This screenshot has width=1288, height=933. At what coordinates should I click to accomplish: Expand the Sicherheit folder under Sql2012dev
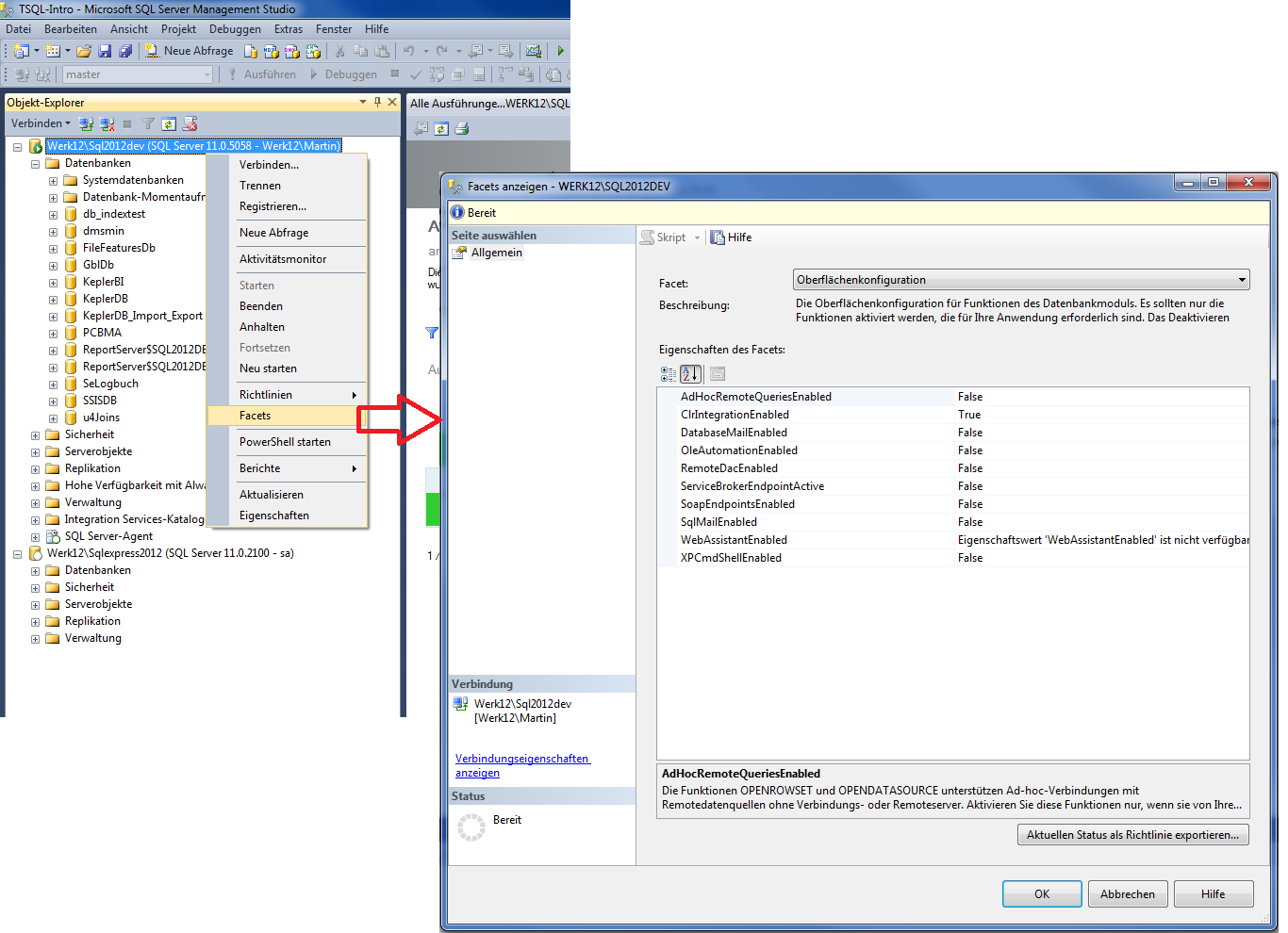pyautogui.click(x=35, y=434)
